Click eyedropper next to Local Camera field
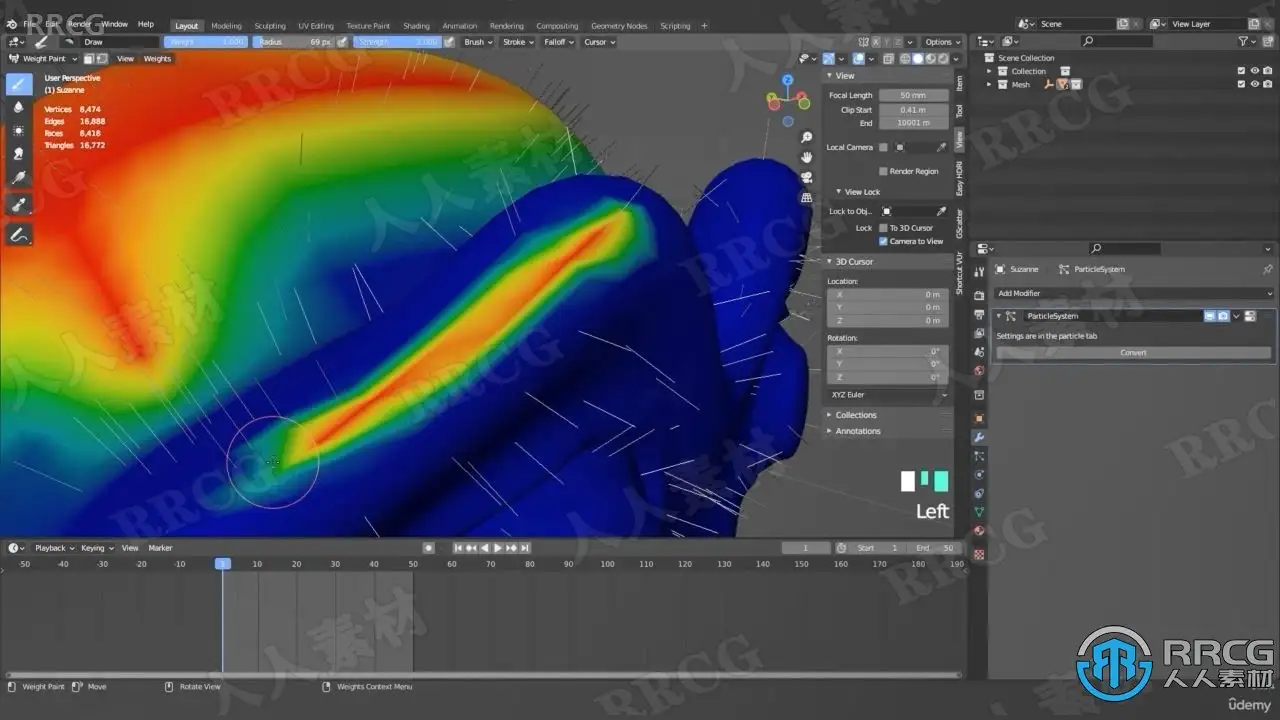The image size is (1280, 720). tap(941, 147)
